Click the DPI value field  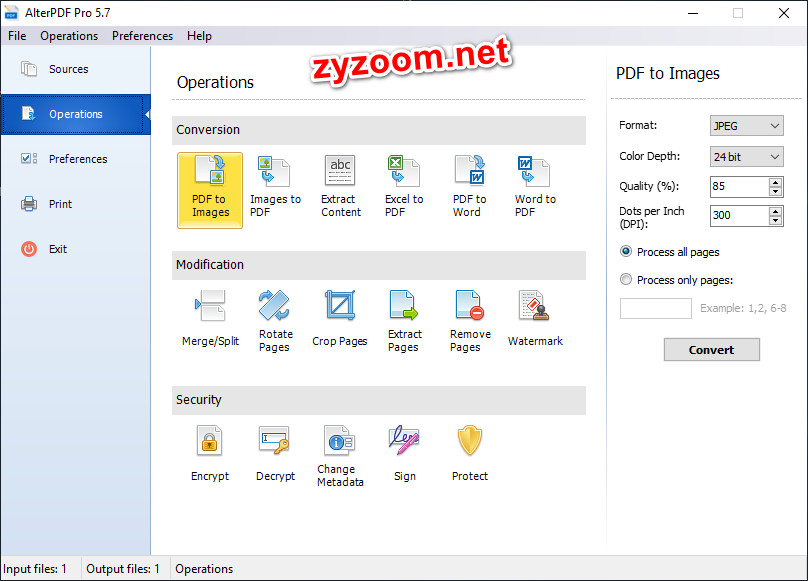point(739,215)
